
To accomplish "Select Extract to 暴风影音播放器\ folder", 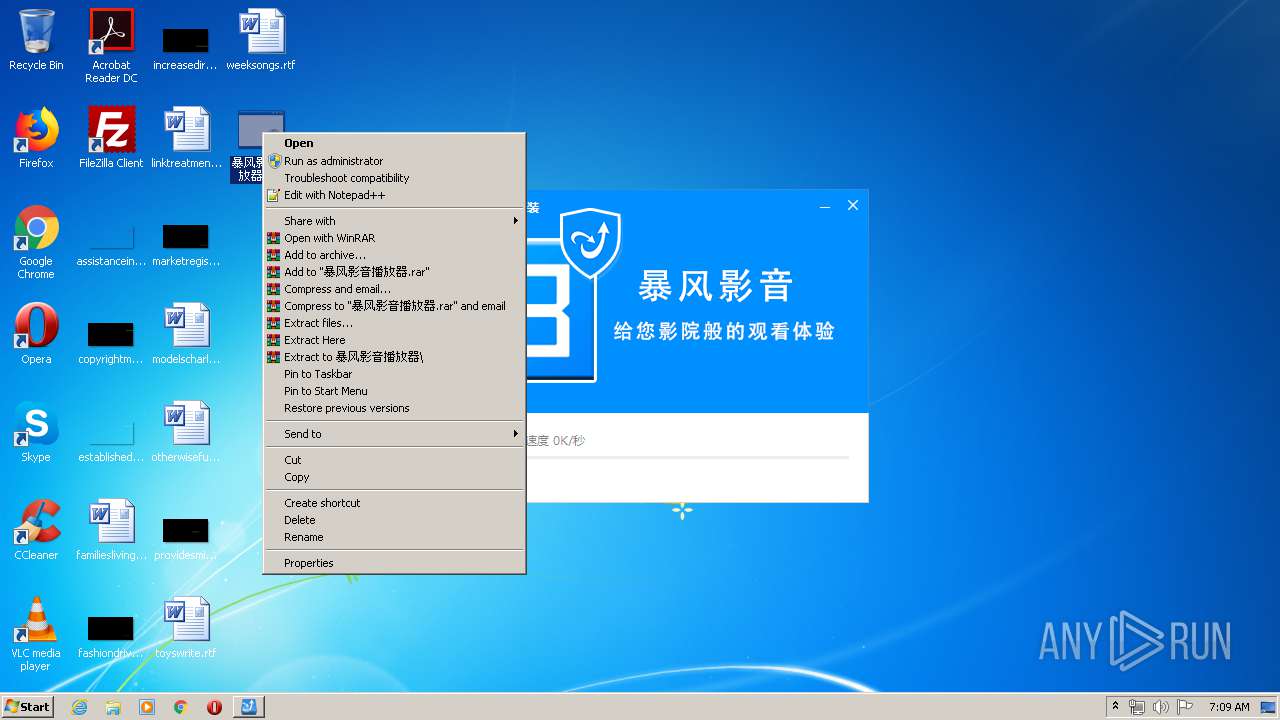I will click(394, 357).
